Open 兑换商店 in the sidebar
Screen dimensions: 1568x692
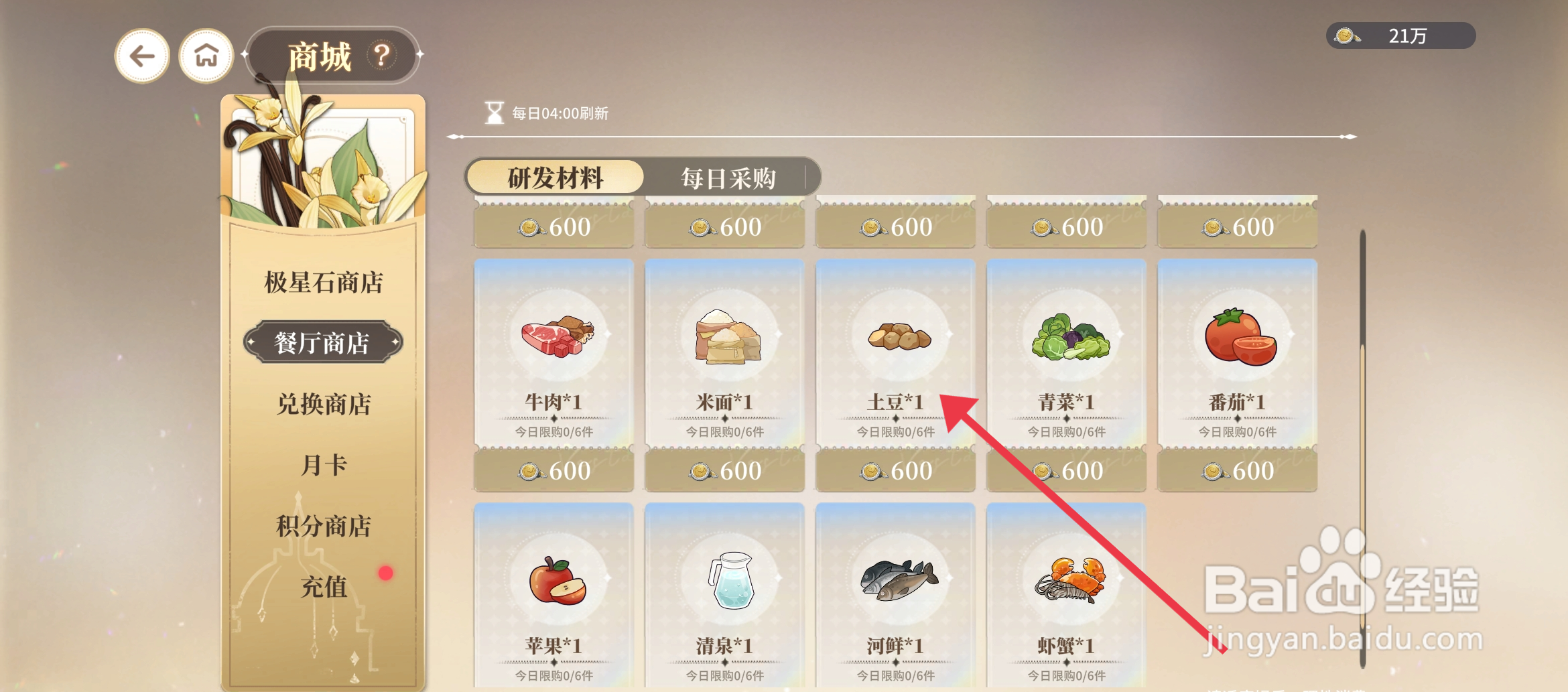coord(324,404)
